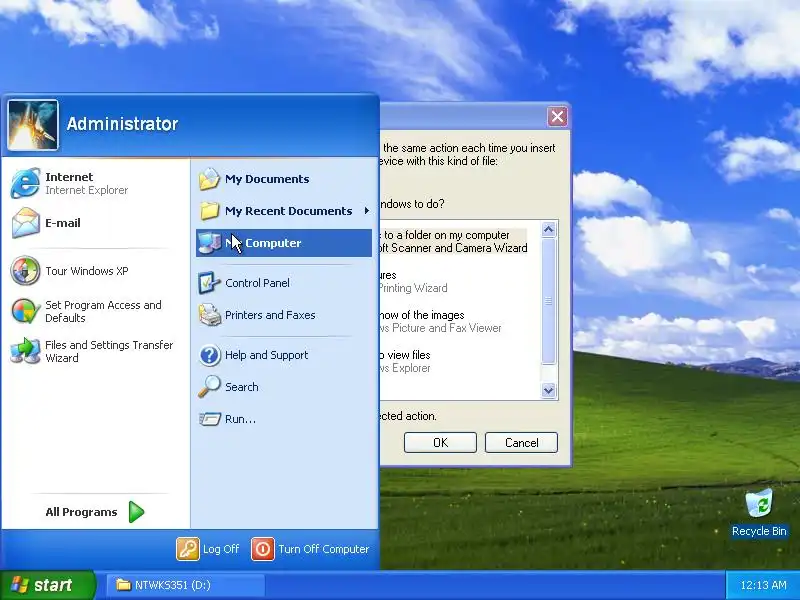Close the autoplay dialog with red X
Image resolution: width=800 pixels, height=600 pixels.
click(x=557, y=117)
